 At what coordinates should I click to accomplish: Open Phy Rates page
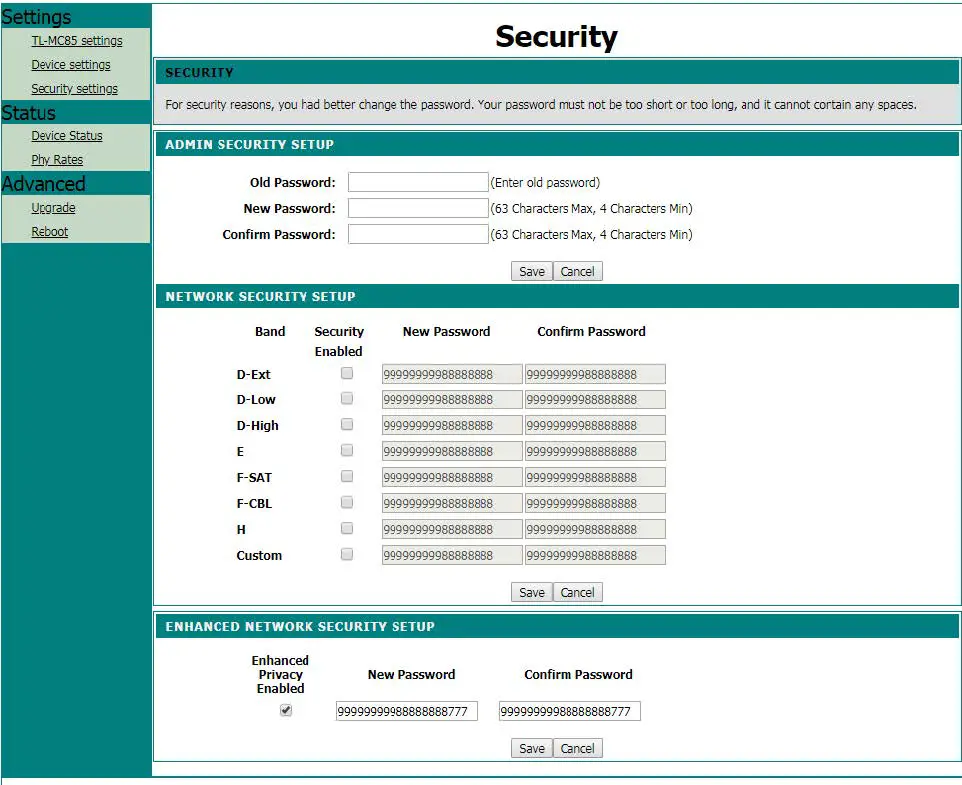57,159
